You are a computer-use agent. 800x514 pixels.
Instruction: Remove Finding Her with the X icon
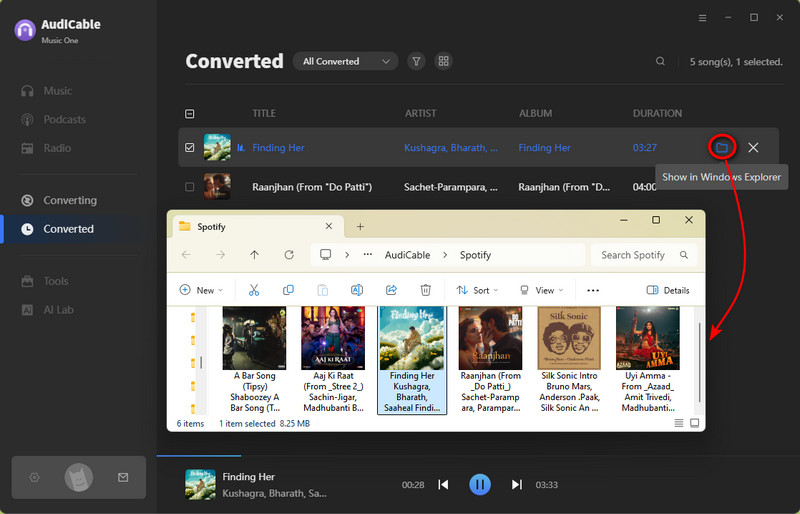click(x=753, y=148)
